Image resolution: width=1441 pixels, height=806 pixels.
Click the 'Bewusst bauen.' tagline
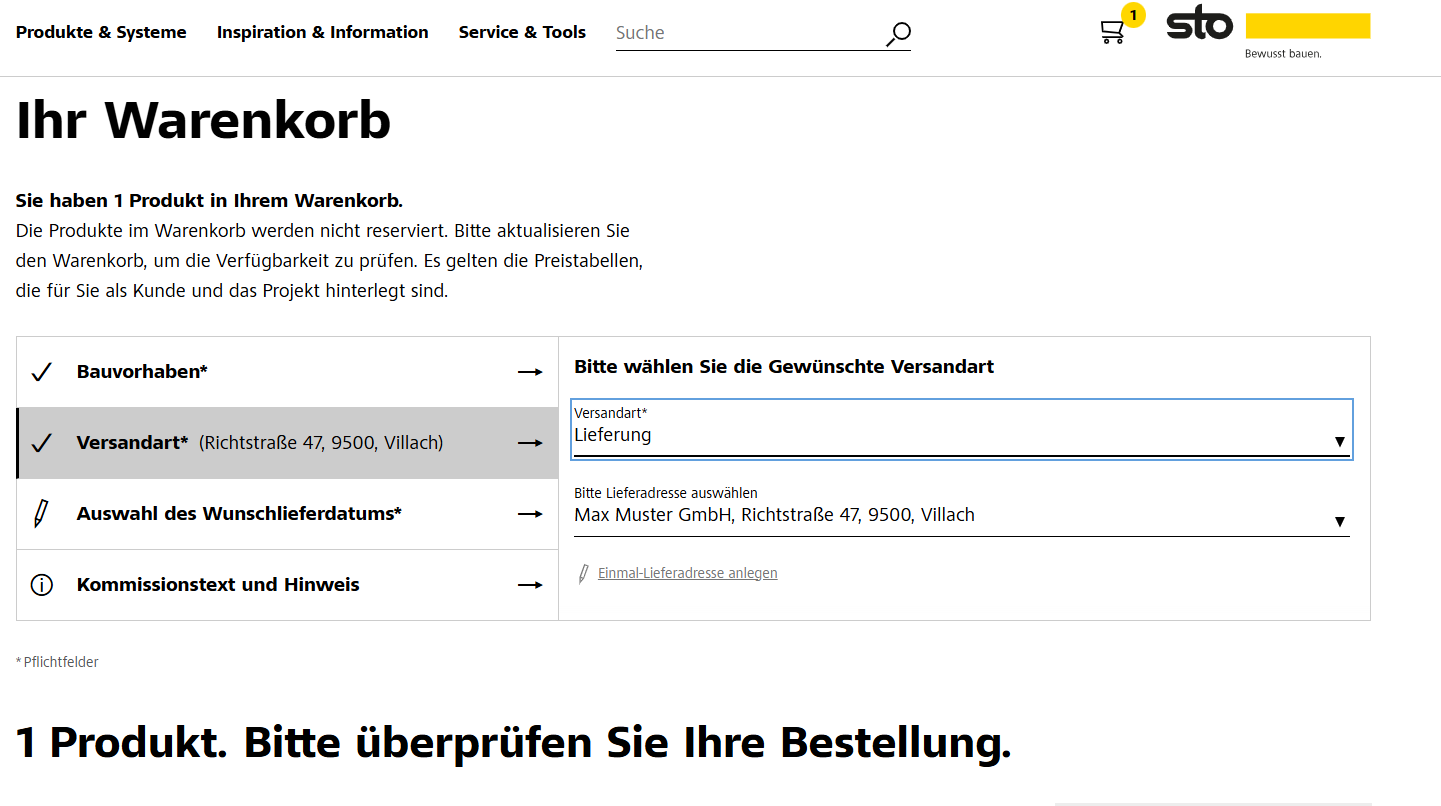(1283, 54)
